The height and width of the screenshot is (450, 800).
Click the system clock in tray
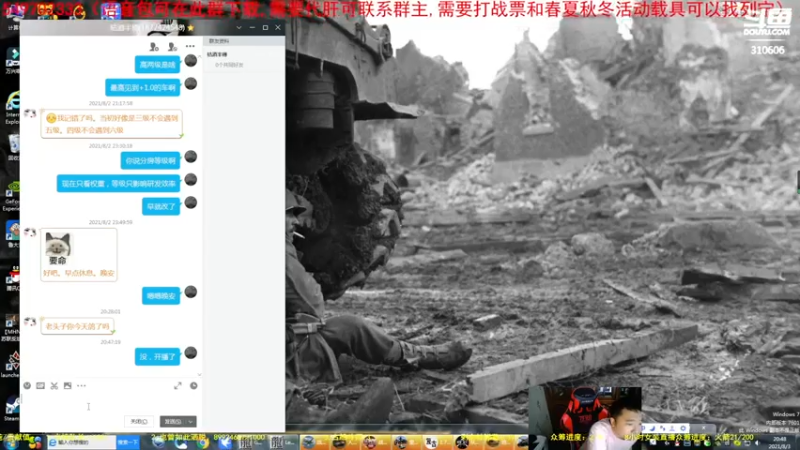pyautogui.click(x=780, y=442)
